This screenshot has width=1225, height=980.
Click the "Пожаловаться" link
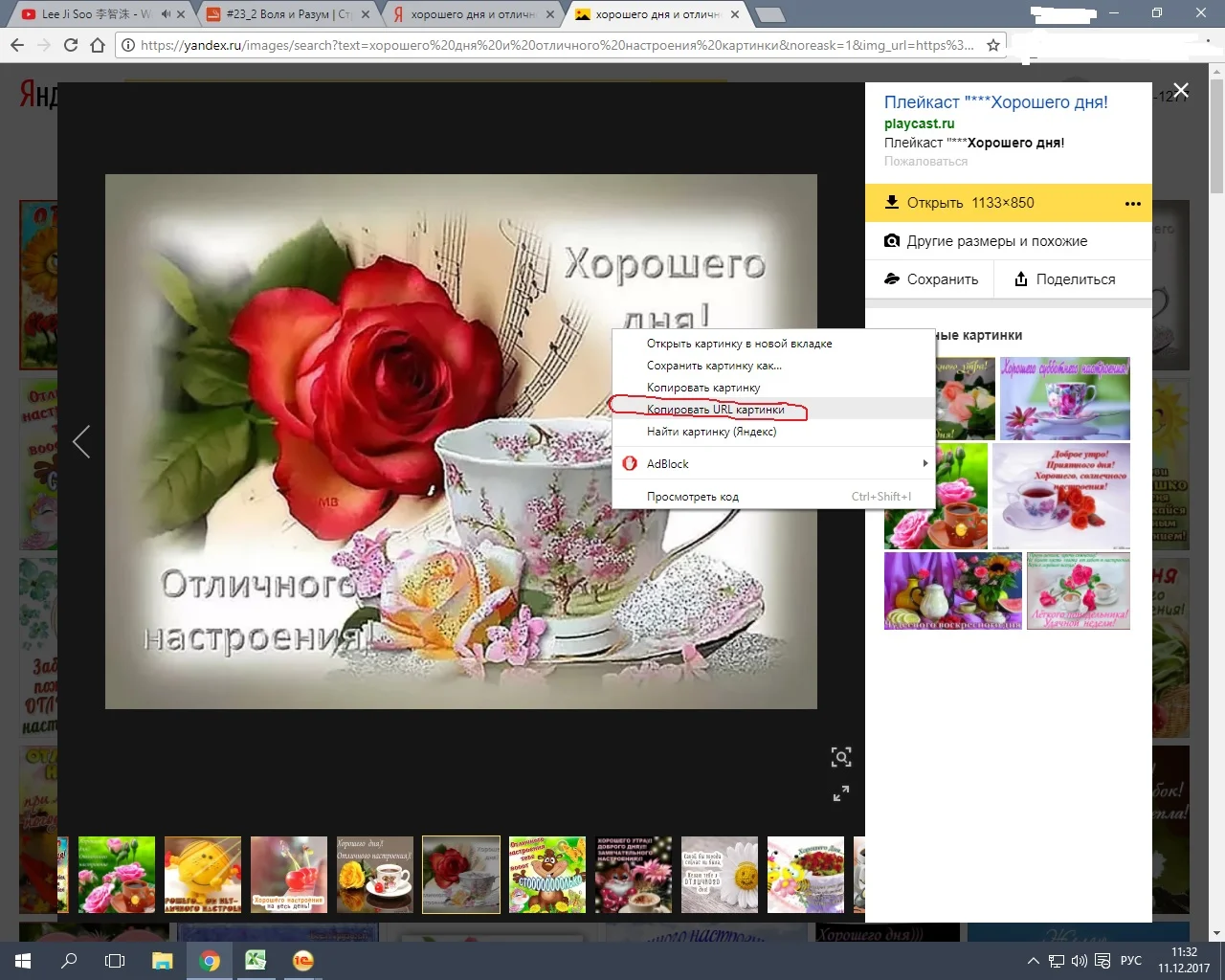[x=925, y=161]
